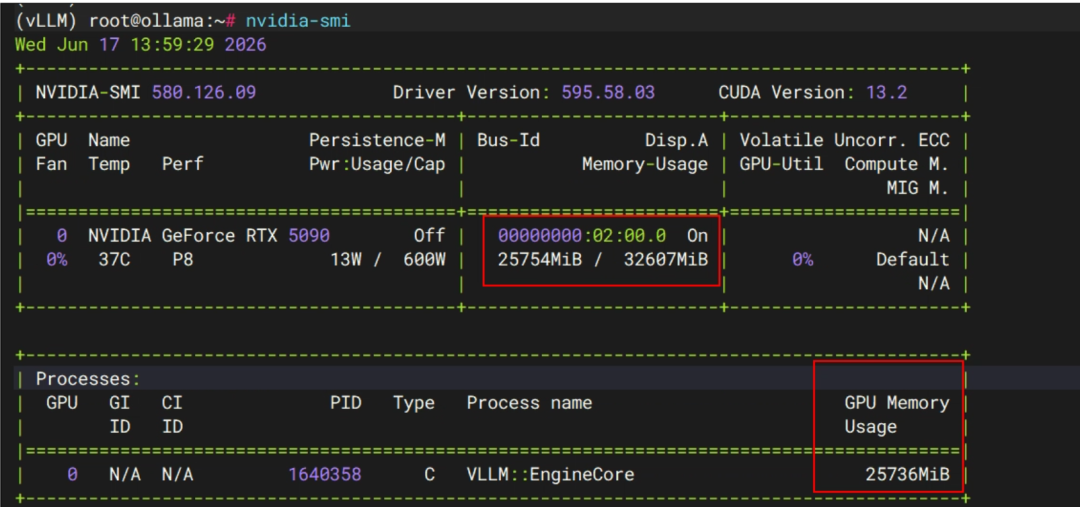The height and width of the screenshot is (507, 1080).
Task: Click the Type column header
Action: pyautogui.click(x=414, y=403)
